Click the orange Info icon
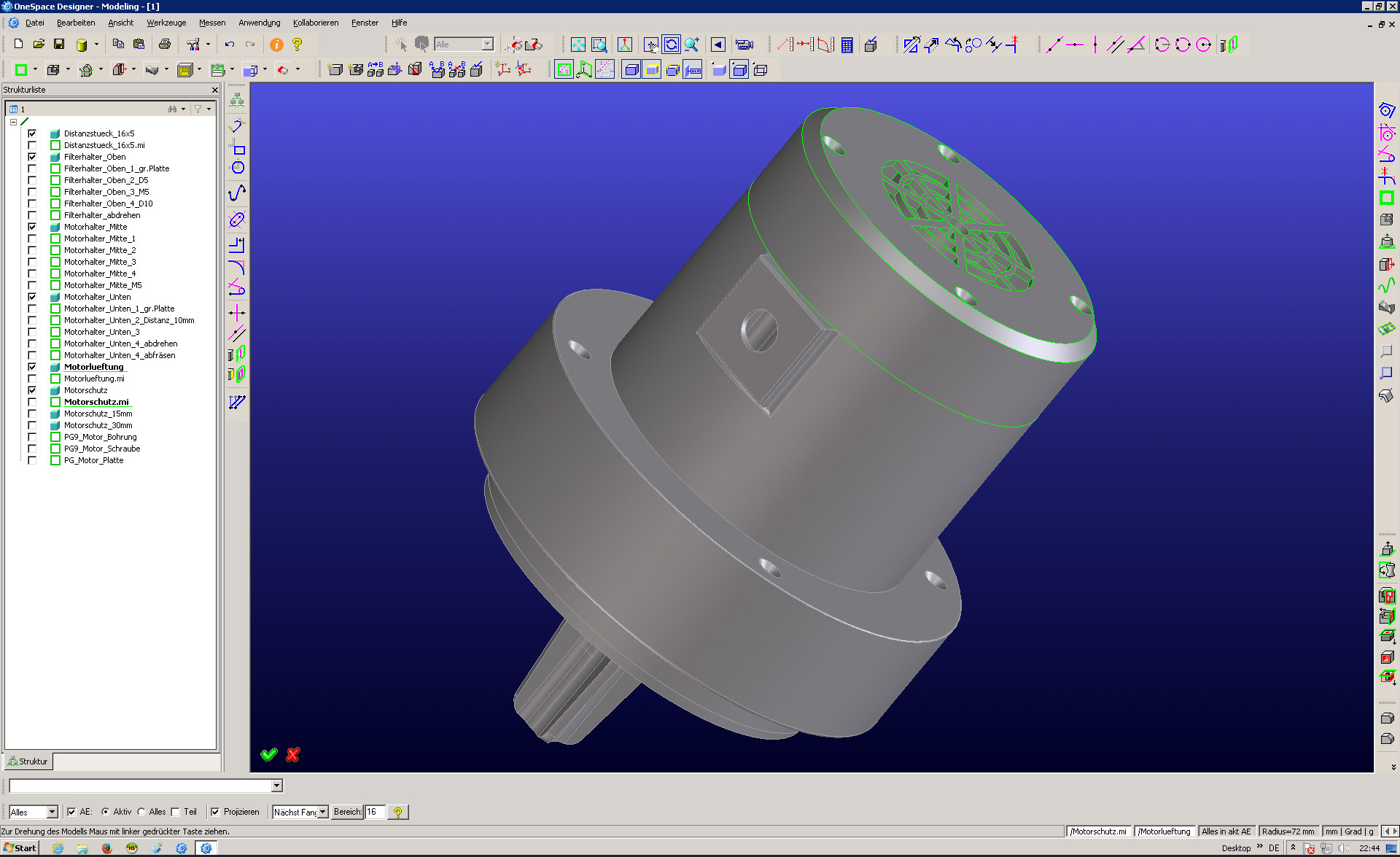This screenshot has height=857, width=1400. (x=276, y=44)
